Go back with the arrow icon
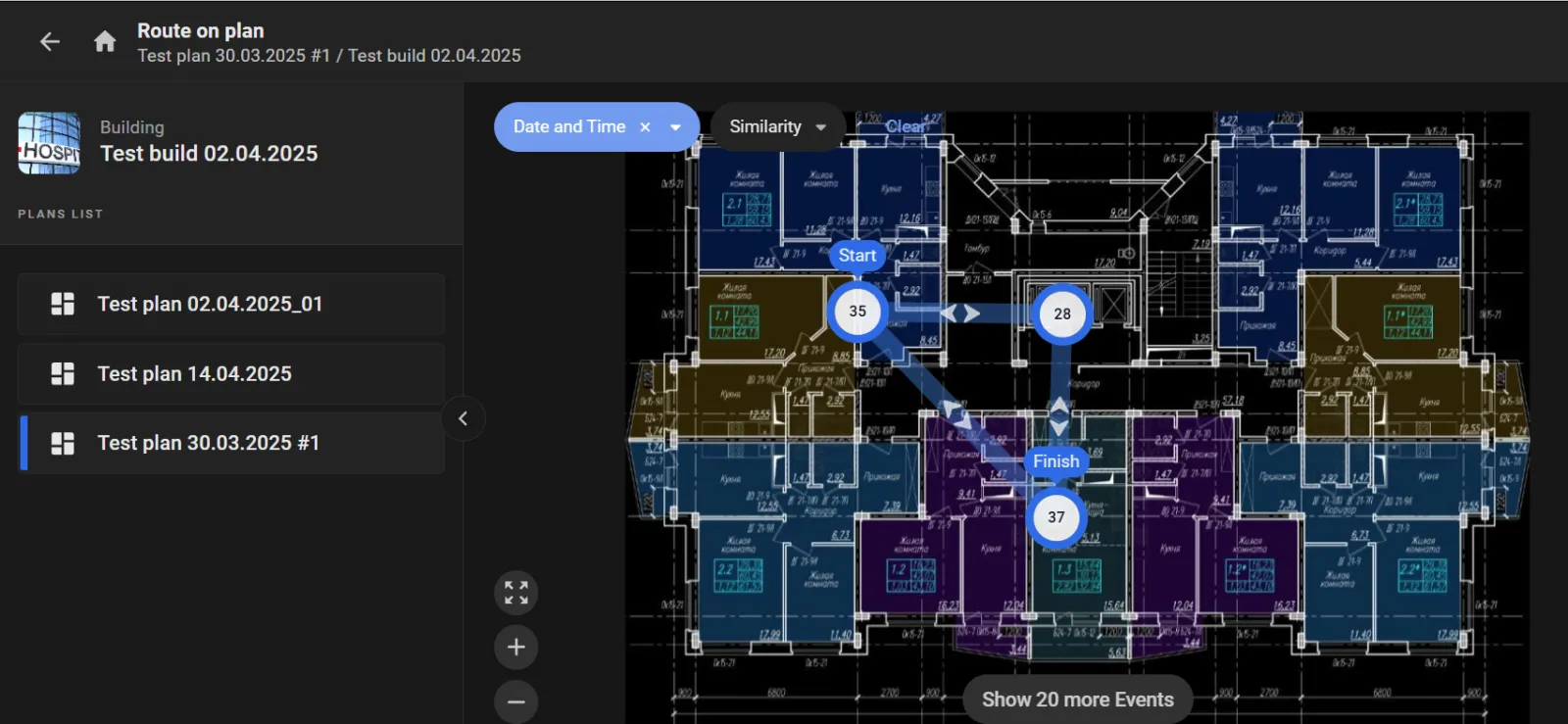This screenshot has height=724, width=1568. [x=50, y=41]
